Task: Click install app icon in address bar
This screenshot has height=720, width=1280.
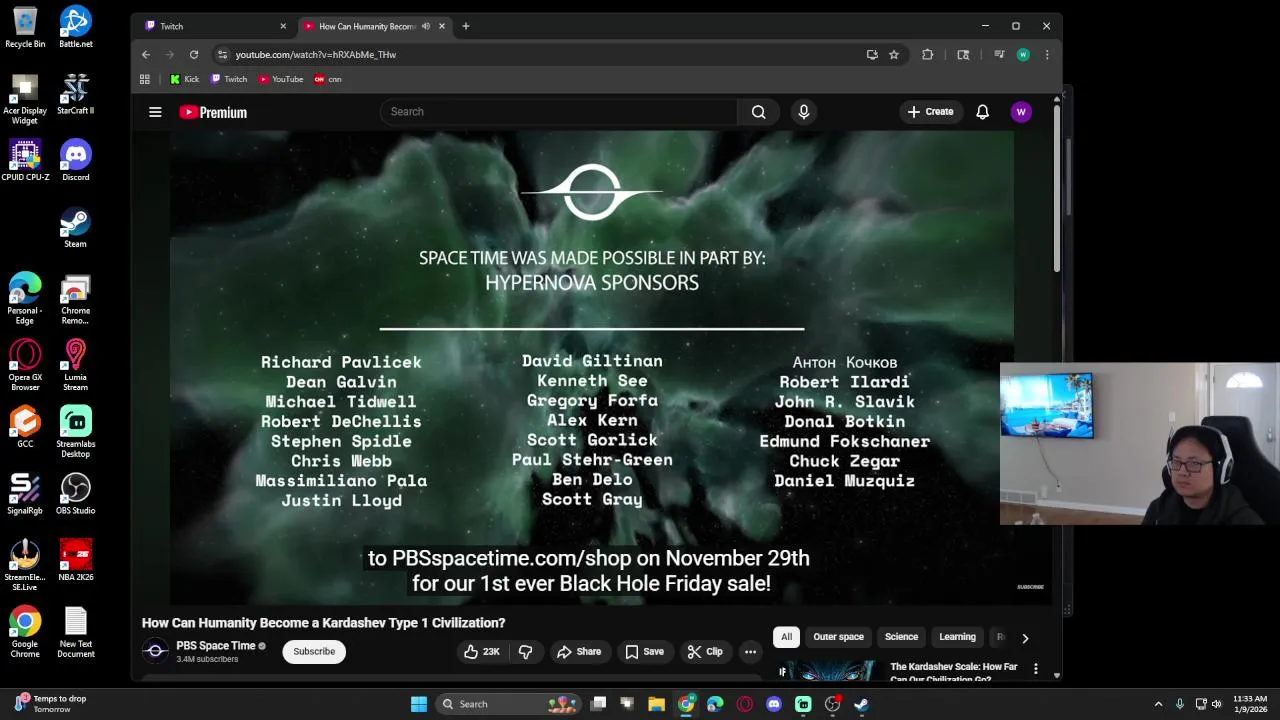Action: [872, 55]
